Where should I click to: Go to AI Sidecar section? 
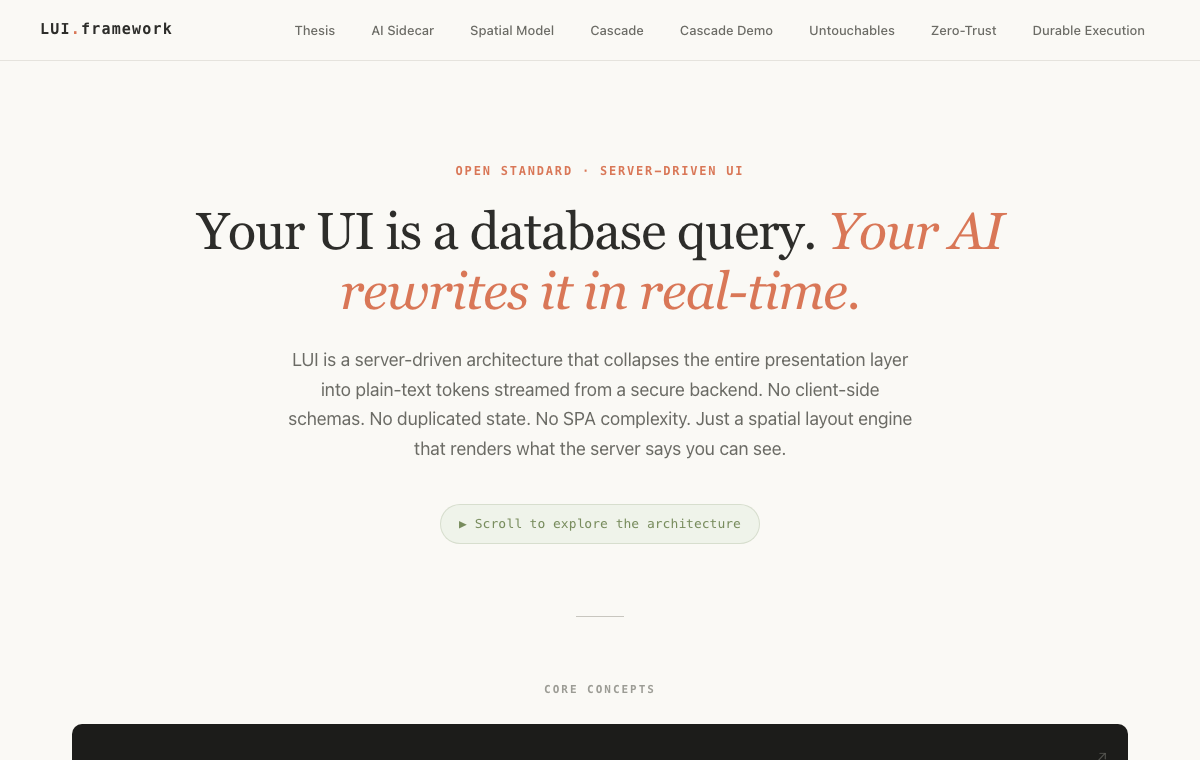[x=403, y=31]
